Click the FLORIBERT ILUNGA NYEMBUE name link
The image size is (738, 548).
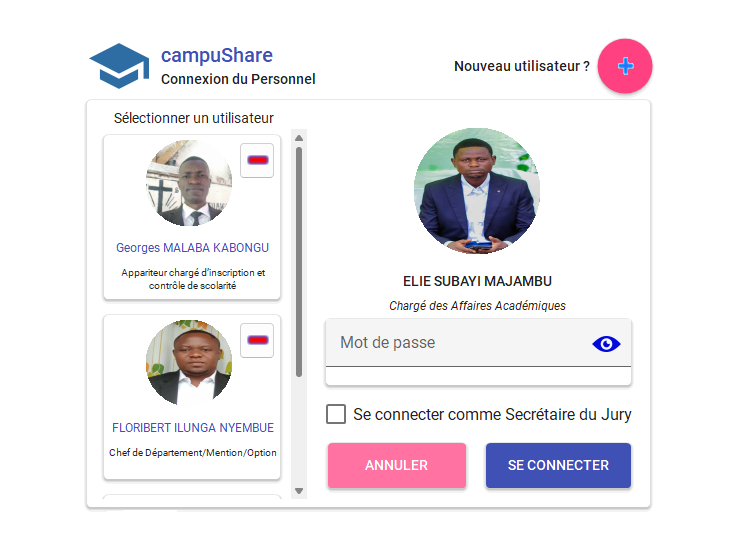(193, 428)
